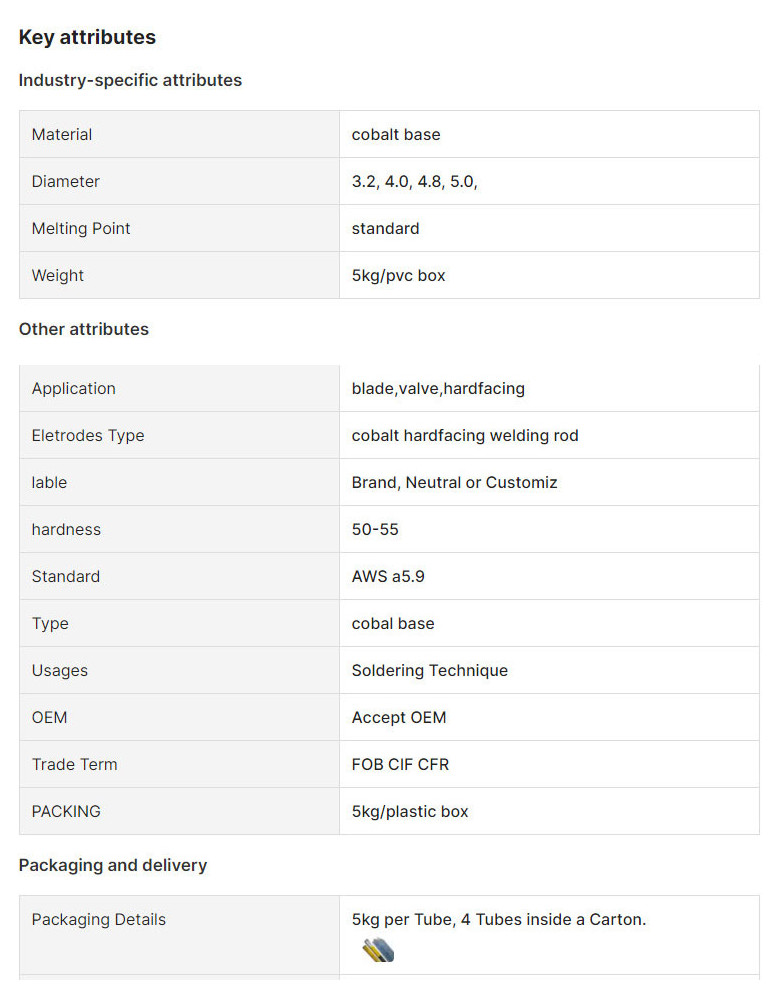Click the 5kg/plastic box packing value
The height and width of the screenshot is (990, 779).
pos(410,811)
